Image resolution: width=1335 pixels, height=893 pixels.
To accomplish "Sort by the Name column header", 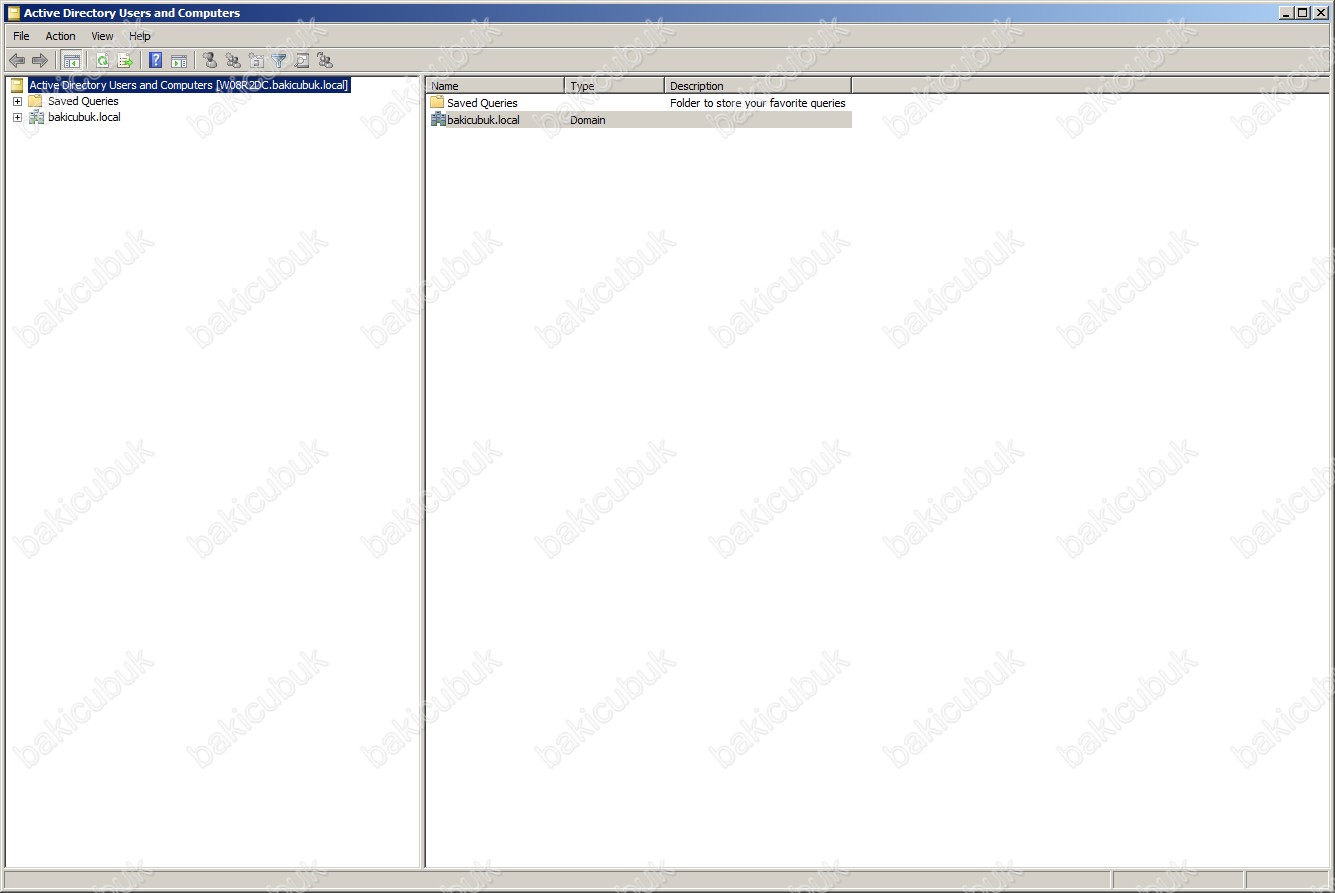I will (x=495, y=86).
